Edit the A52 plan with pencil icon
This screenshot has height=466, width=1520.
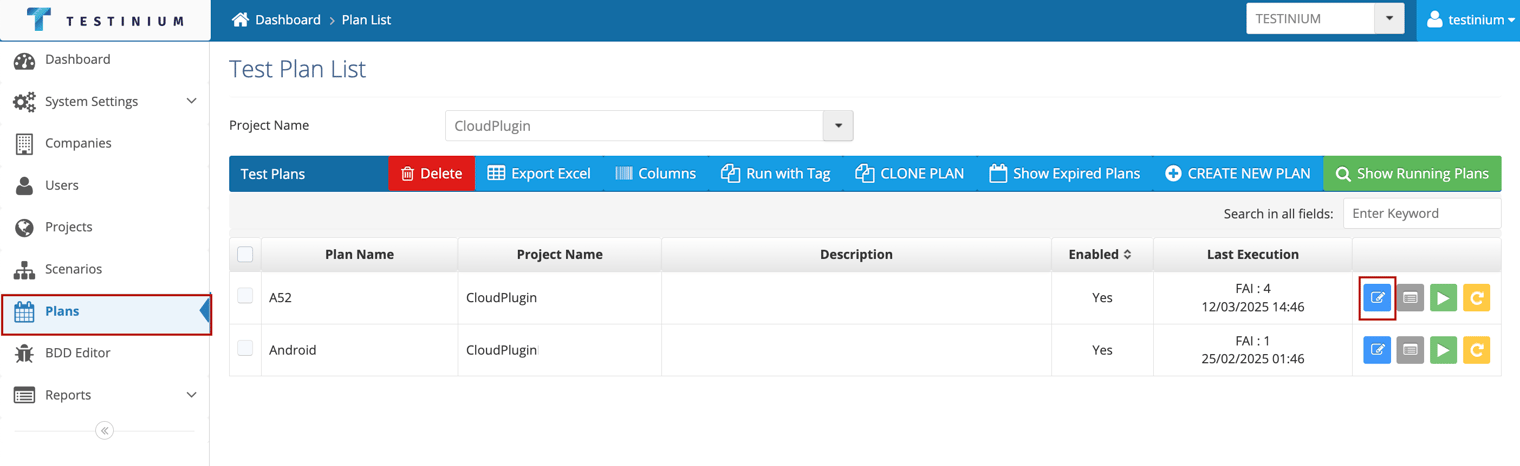[1377, 298]
